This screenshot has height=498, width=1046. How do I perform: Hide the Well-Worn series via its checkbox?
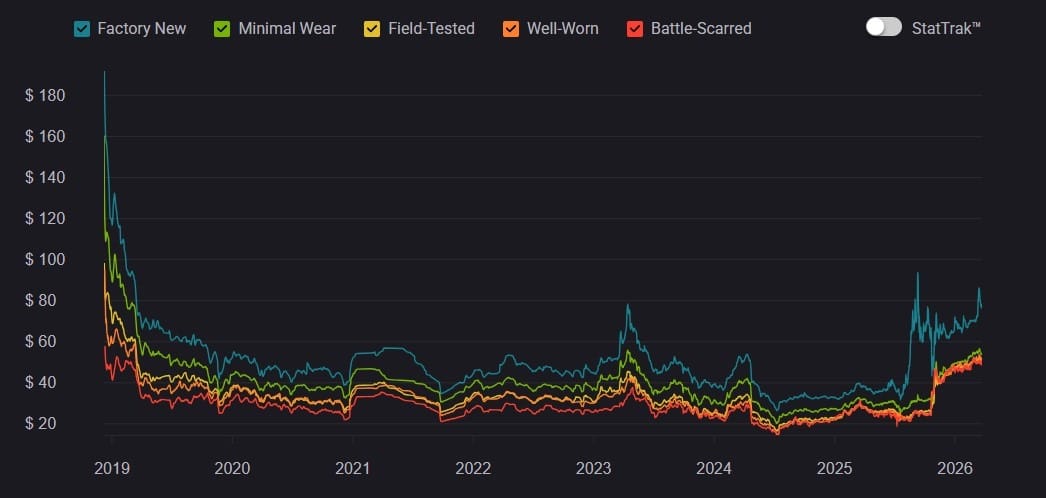(511, 29)
